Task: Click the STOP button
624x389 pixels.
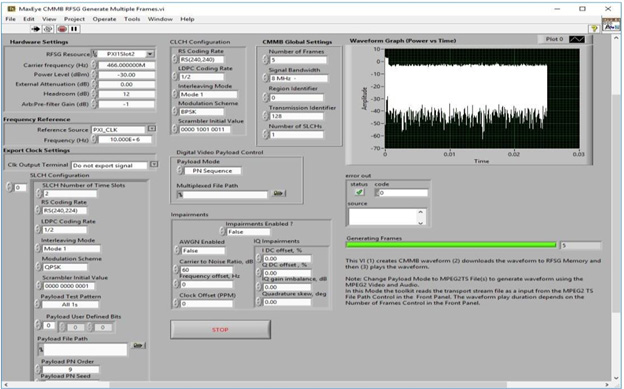Action: (220, 330)
